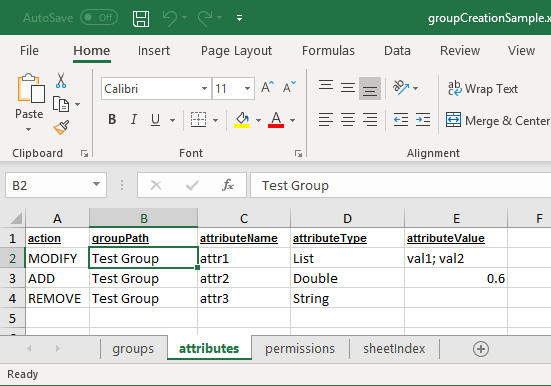The image size is (551, 386).
Task: Open the Customize Quick Access Toolbar arrow
Action: [239, 18]
